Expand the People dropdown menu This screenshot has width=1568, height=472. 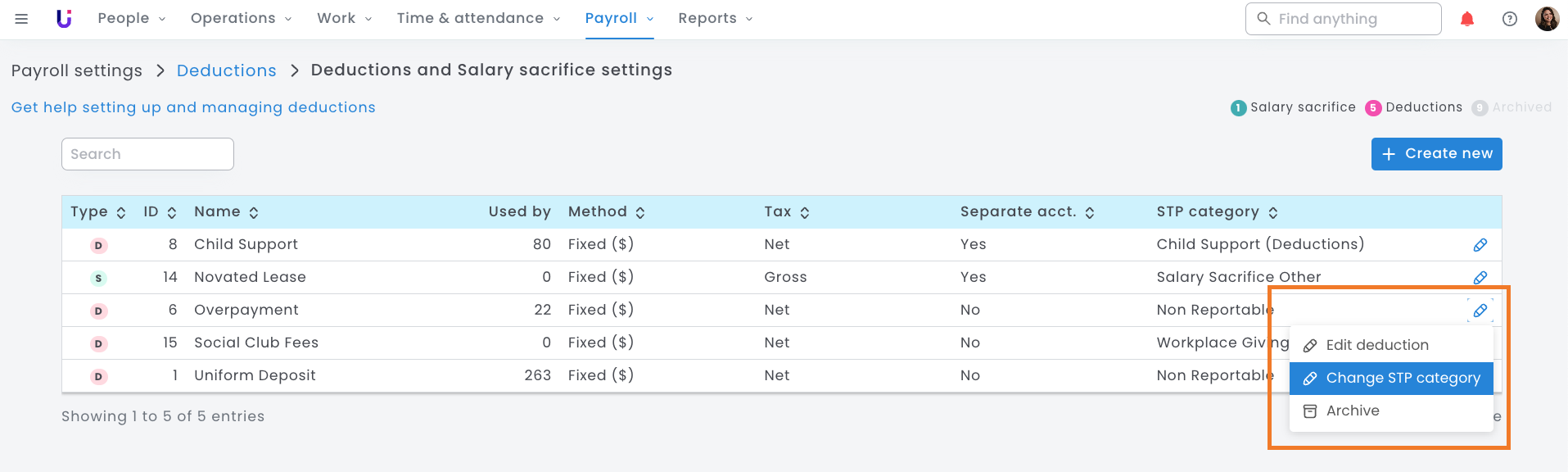point(131,19)
